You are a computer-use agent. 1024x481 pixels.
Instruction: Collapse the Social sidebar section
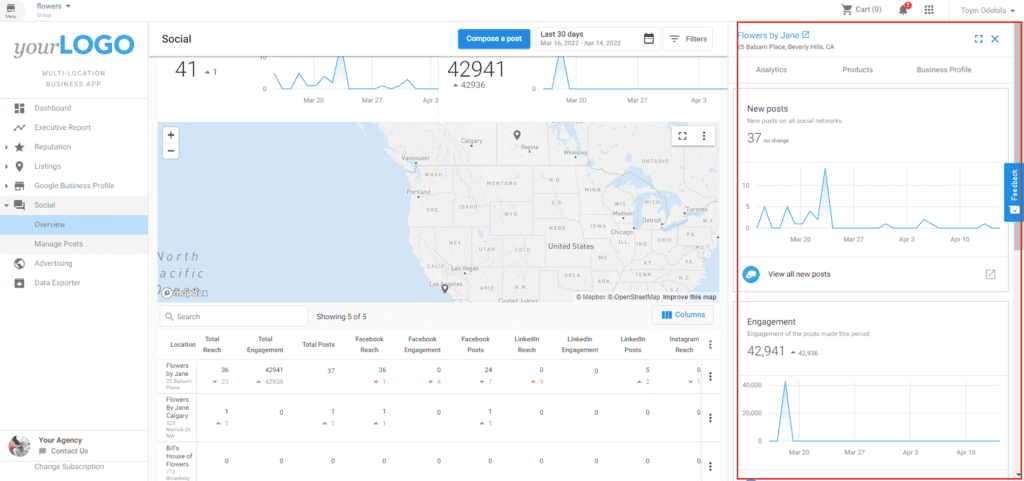click(x=7, y=205)
